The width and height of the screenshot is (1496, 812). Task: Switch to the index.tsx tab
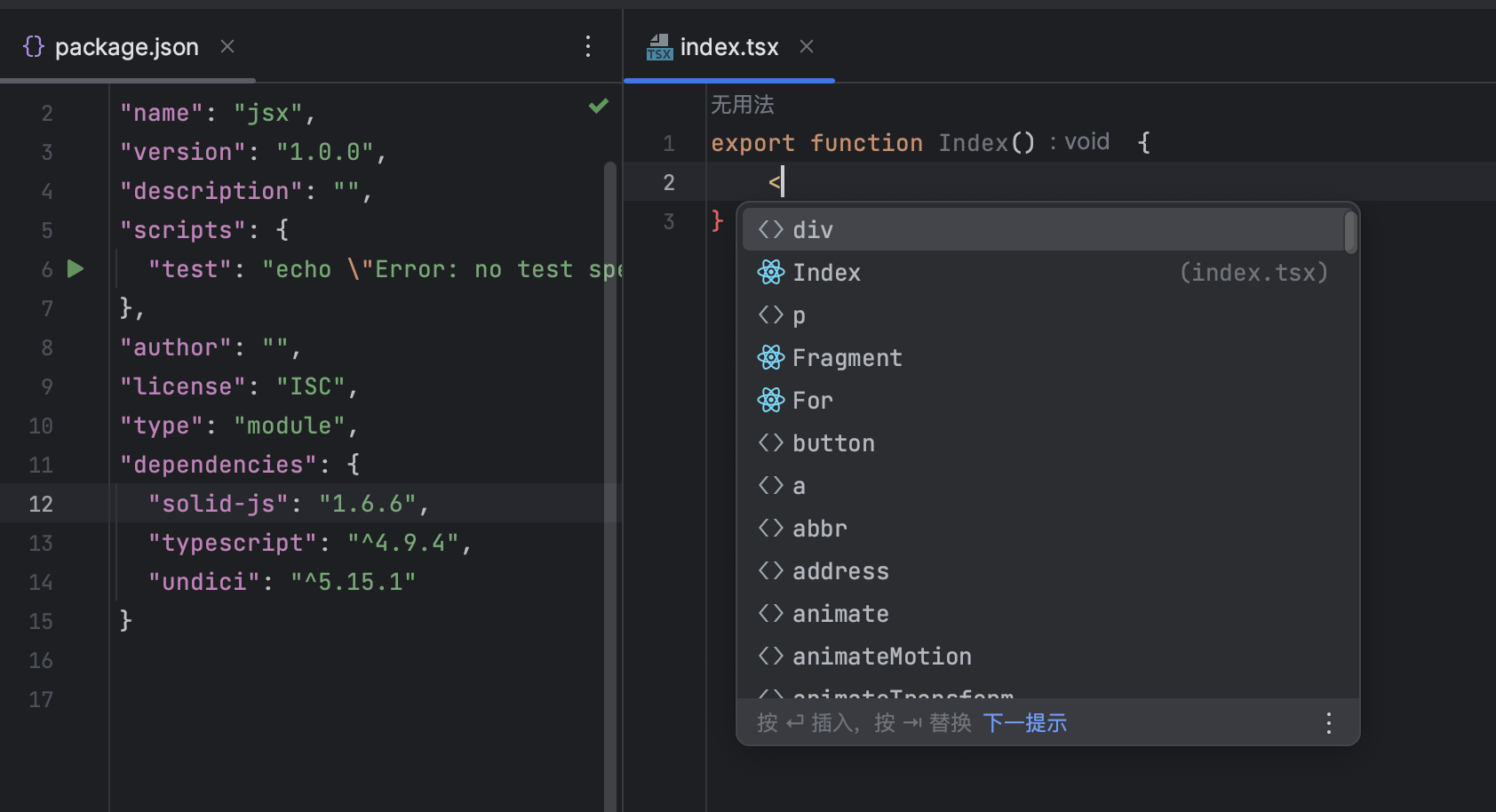pyautogui.click(x=728, y=46)
